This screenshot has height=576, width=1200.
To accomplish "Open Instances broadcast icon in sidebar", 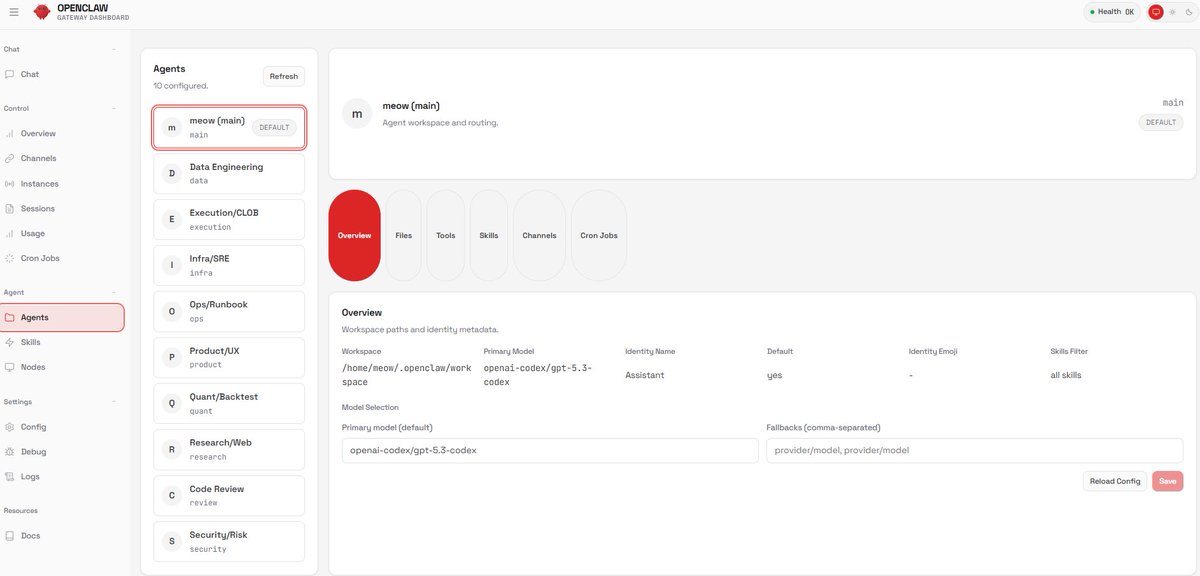I will coord(10,184).
